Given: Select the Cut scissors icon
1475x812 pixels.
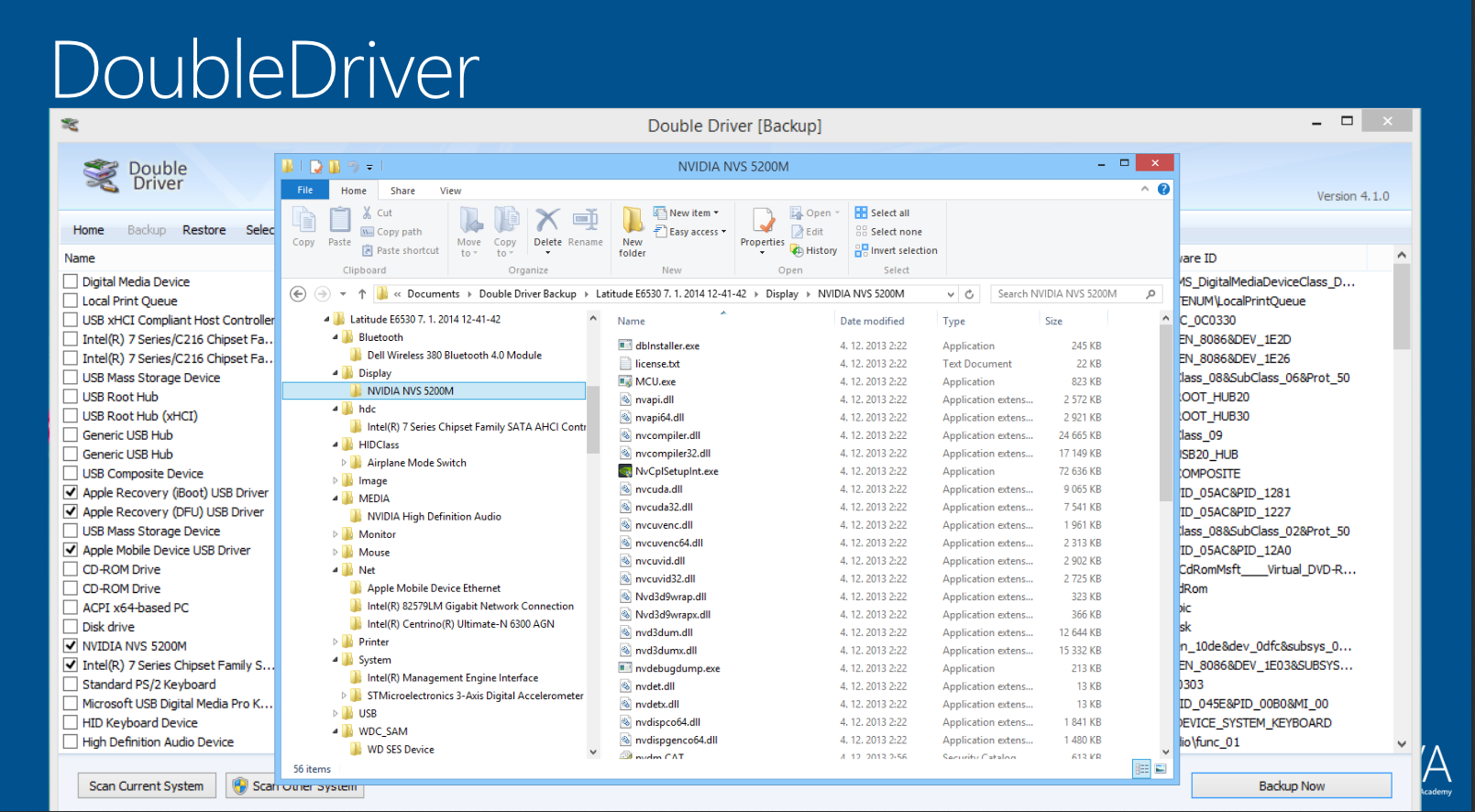Looking at the screenshot, I should coord(367,213).
